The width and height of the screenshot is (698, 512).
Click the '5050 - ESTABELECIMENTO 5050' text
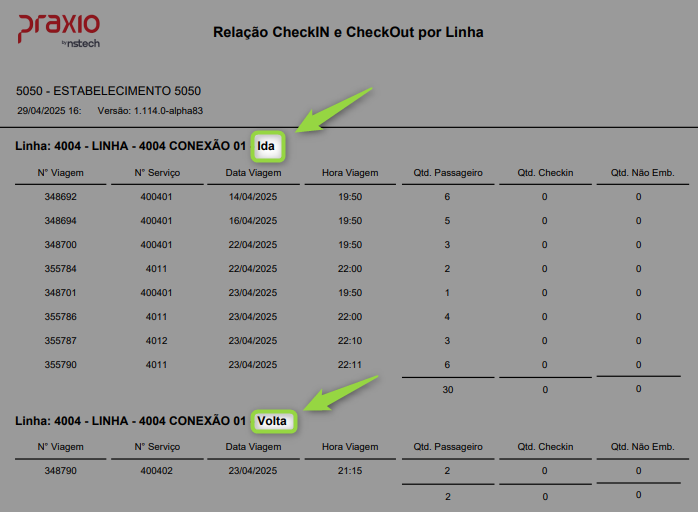pos(108,91)
